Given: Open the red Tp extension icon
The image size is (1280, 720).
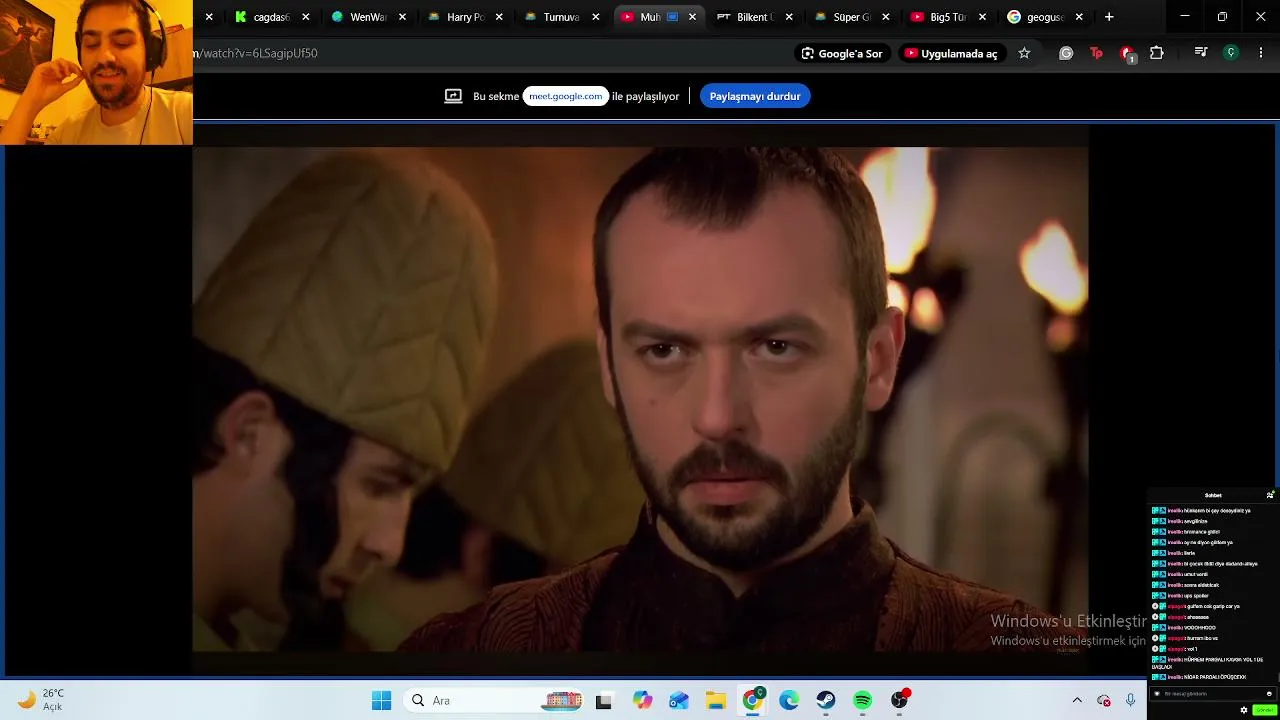Looking at the screenshot, I should [x=1096, y=53].
